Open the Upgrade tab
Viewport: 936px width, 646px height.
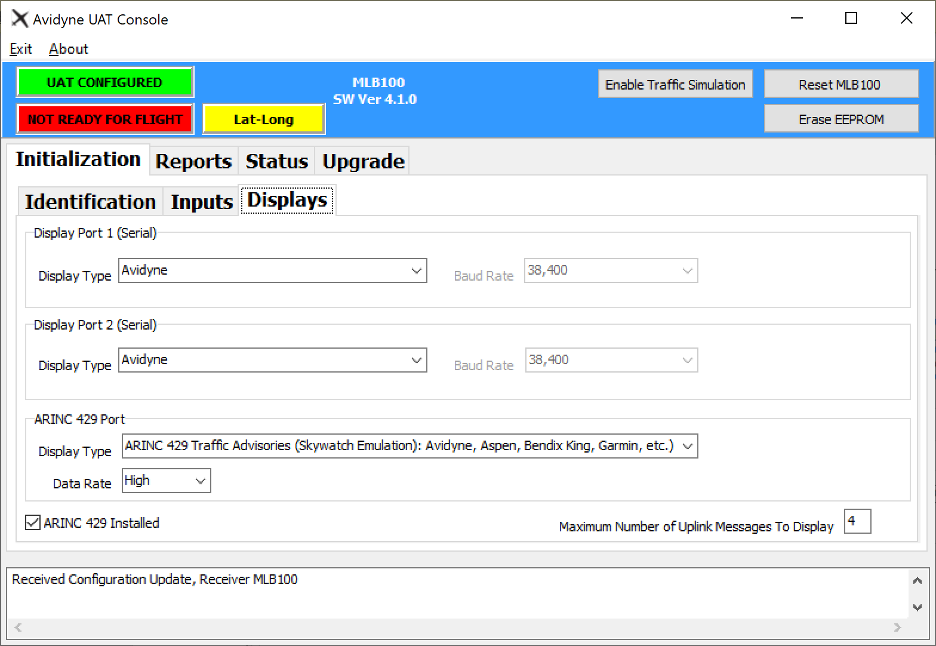pyautogui.click(x=363, y=161)
